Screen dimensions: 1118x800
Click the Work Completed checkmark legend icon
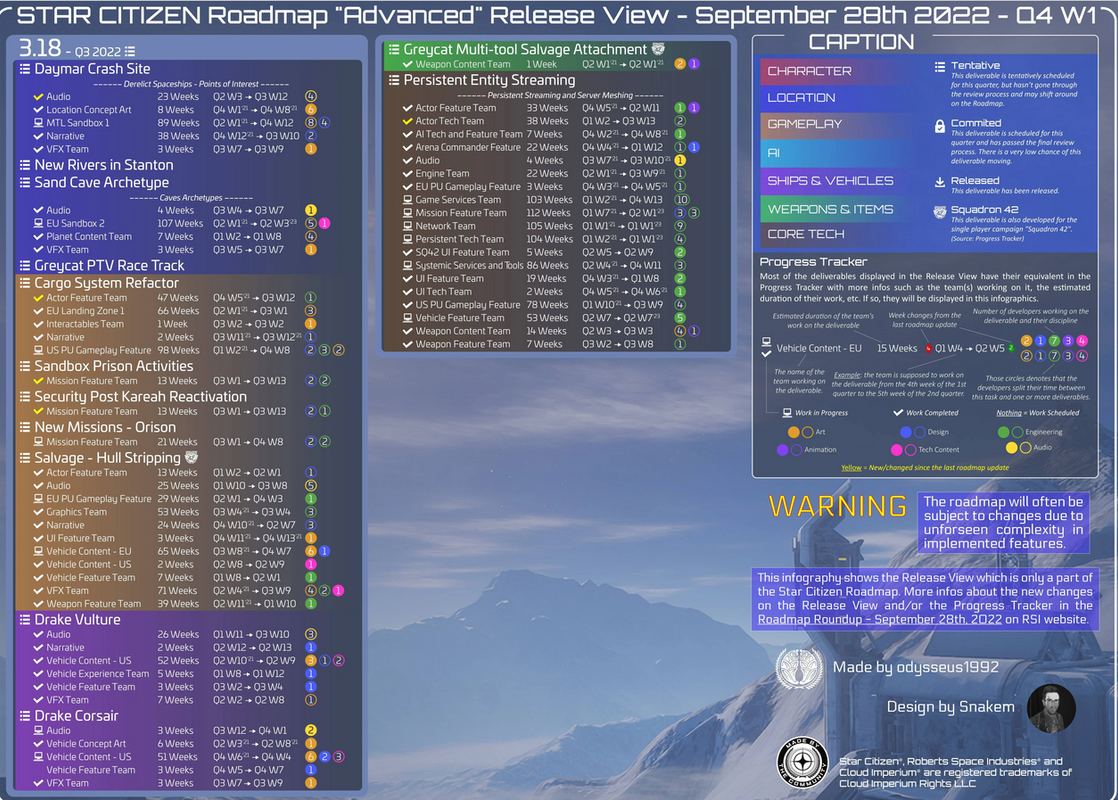click(x=898, y=413)
